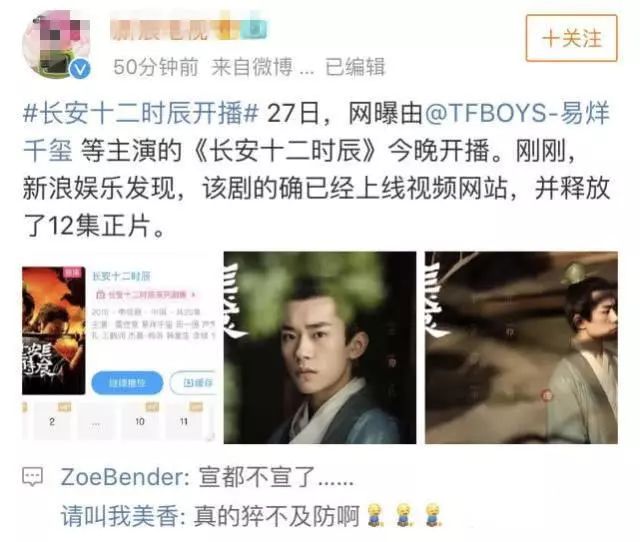This screenshot has width=640, height=542.
Task: Tap the blue play button in listing
Action: point(127,383)
